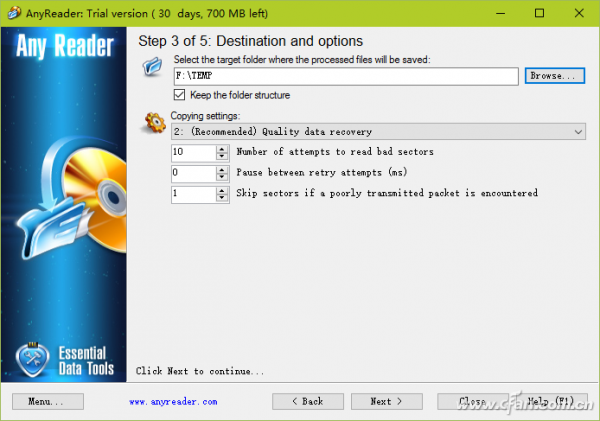Click 'Copying settings:' label

point(205,116)
